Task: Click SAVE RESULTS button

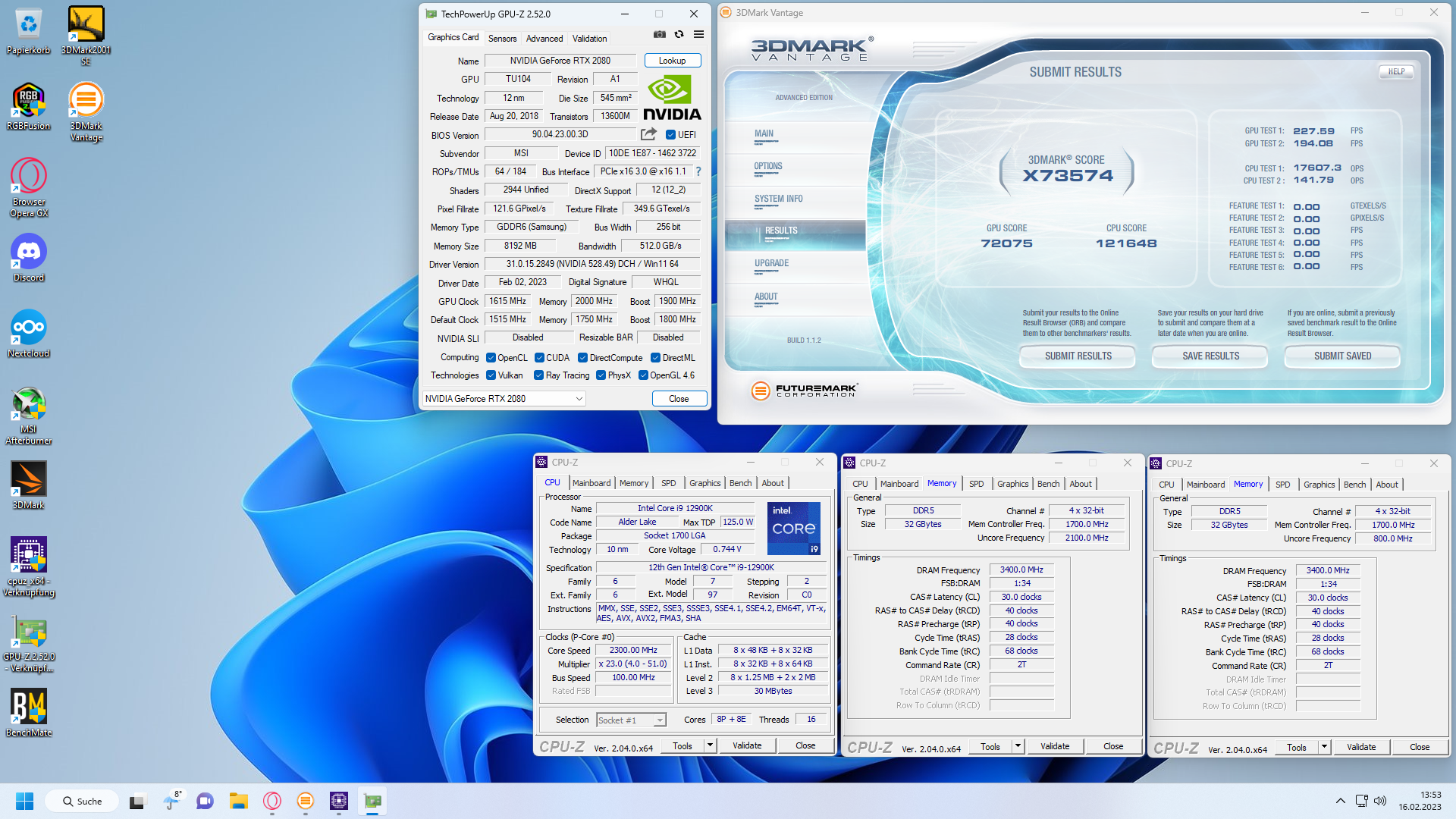Action: click(1210, 356)
